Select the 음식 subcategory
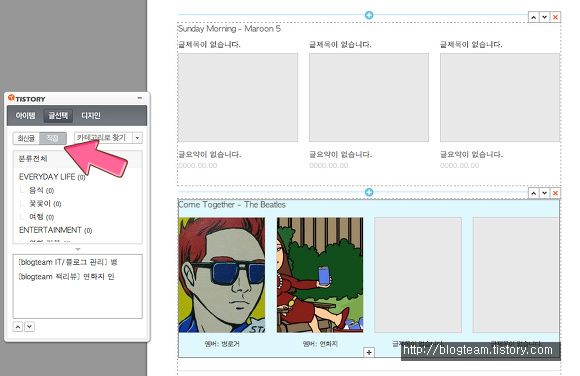Viewport: 580px width, 376px height. click(x=41, y=190)
